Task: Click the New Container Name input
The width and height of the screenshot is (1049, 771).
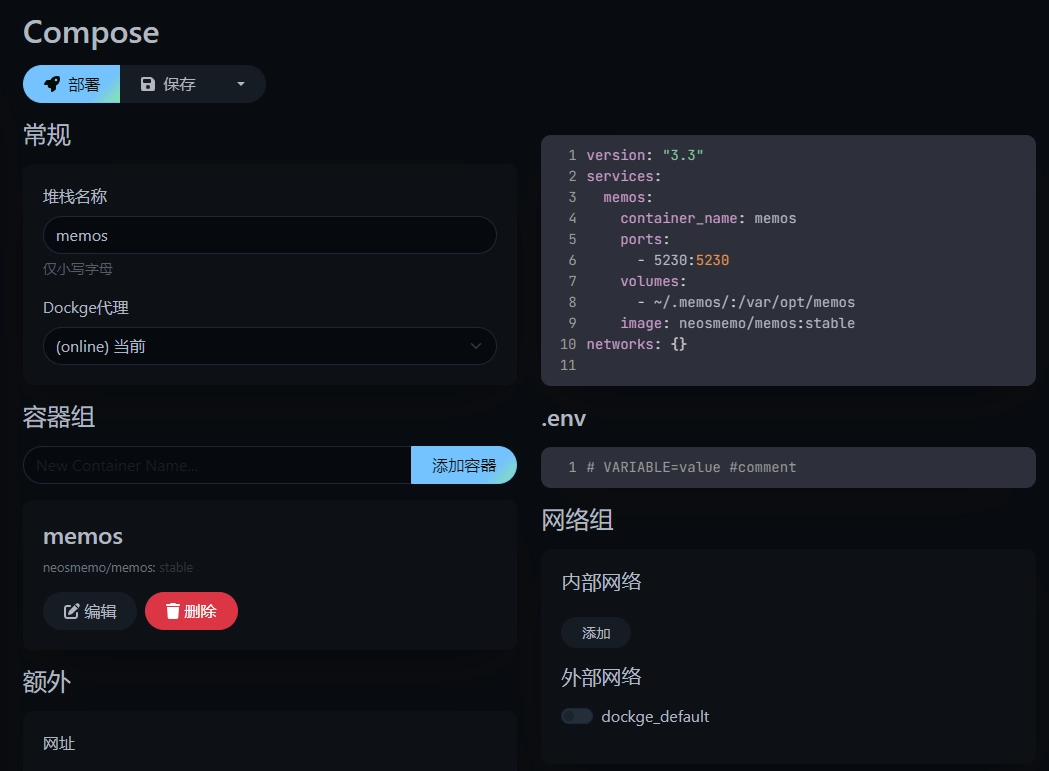Action: (217, 465)
